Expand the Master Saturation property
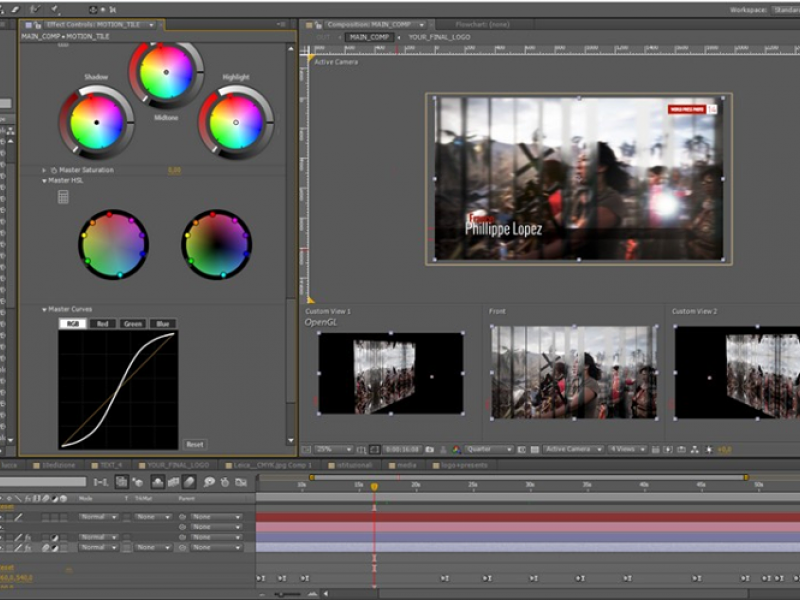 click(x=44, y=170)
